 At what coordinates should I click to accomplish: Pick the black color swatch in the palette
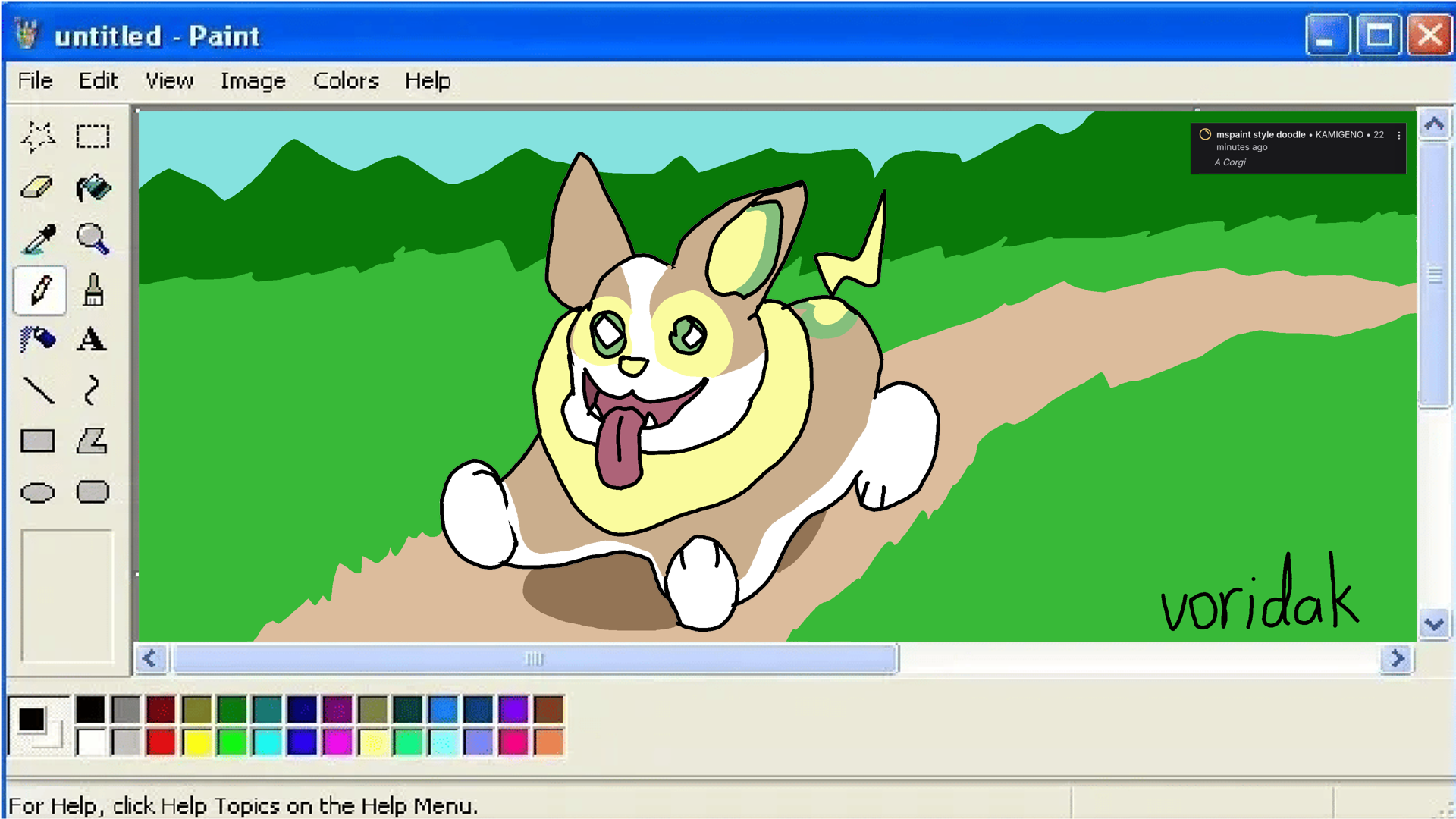(x=90, y=710)
